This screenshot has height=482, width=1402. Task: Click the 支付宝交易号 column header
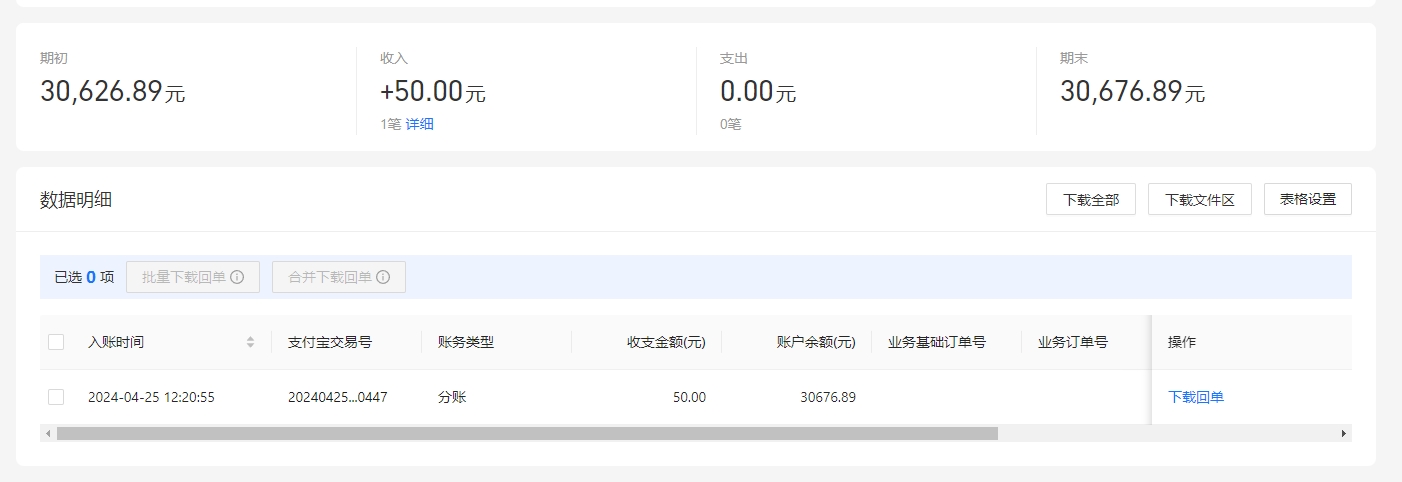pyautogui.click(x=330, y=342)
